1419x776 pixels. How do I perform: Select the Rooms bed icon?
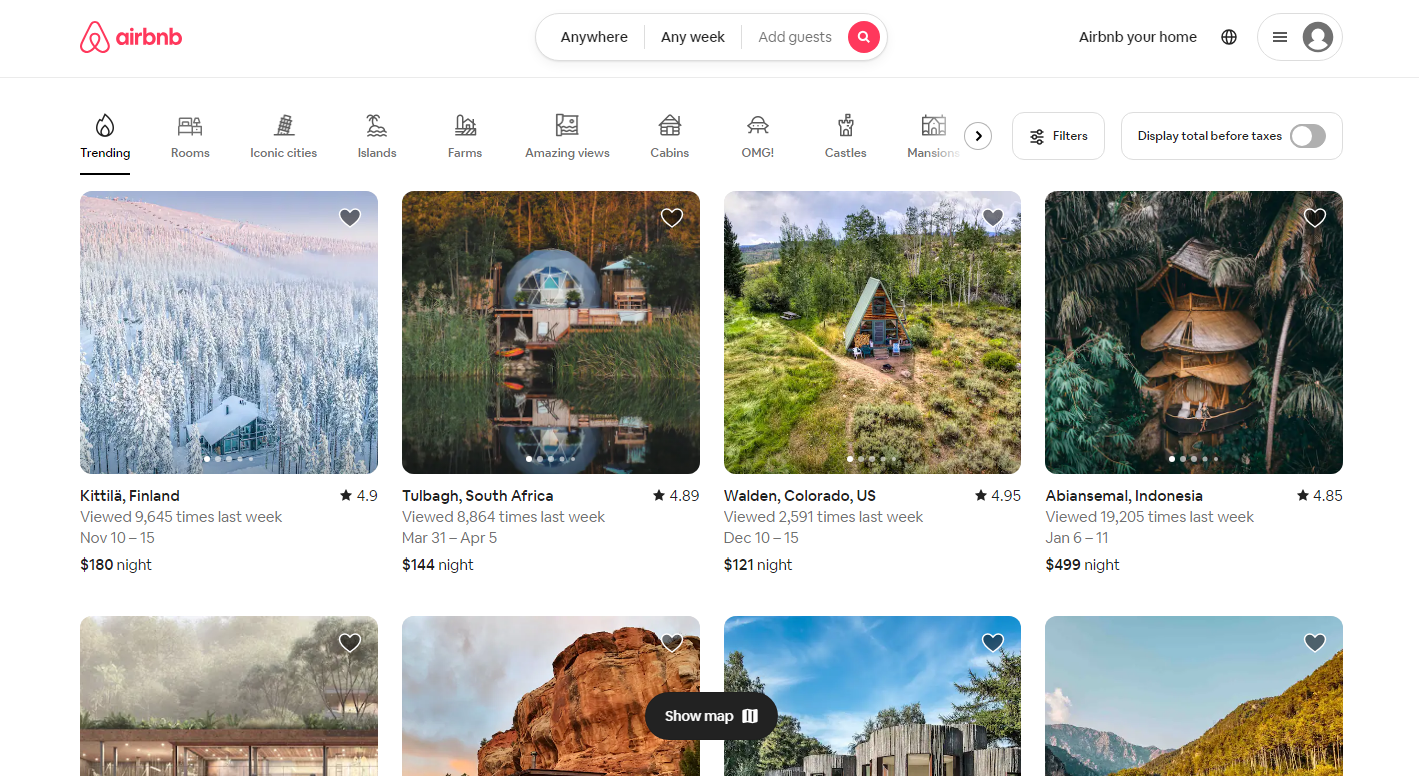[190, 125]
